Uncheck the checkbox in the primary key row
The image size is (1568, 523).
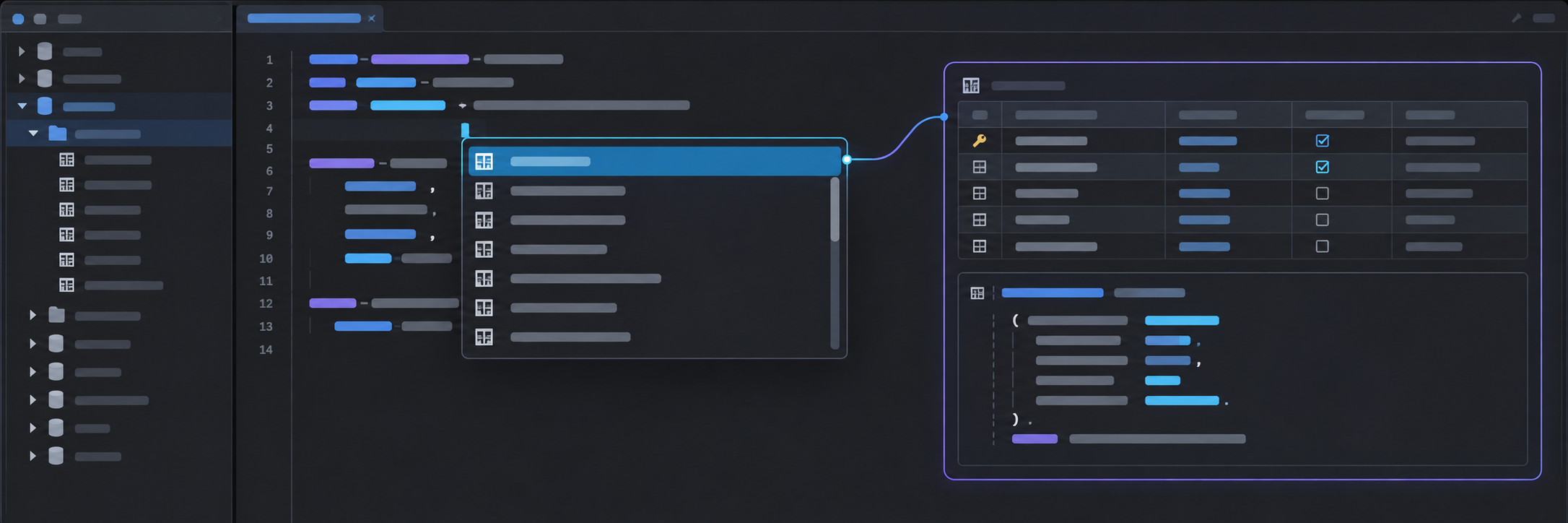point(1322,141)
